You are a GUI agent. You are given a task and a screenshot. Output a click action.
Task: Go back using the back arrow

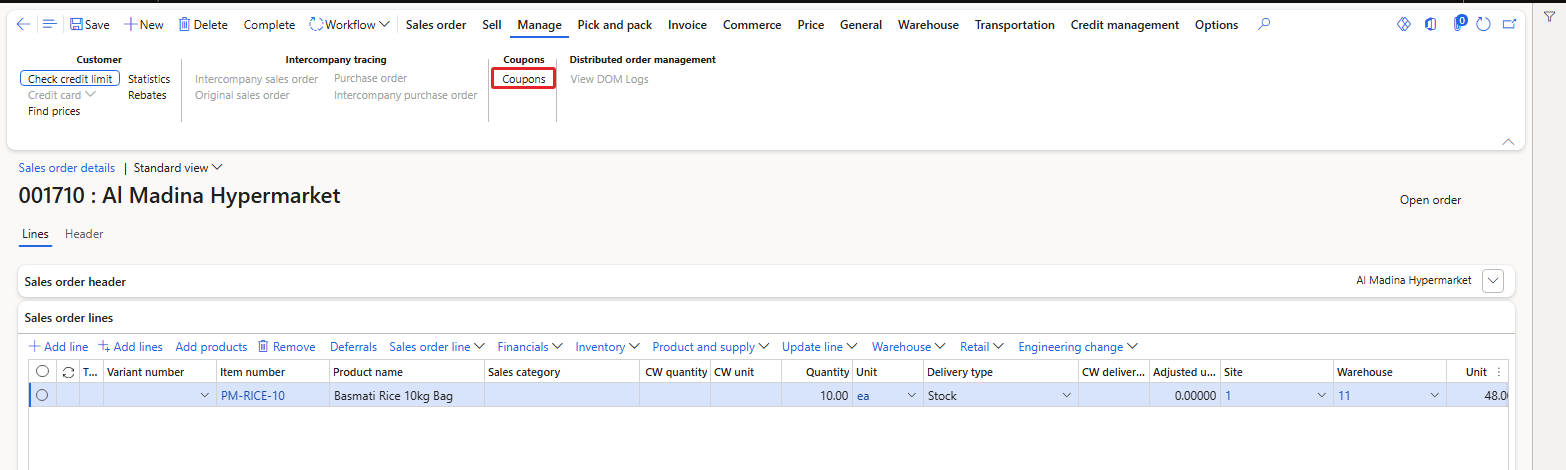pyautogui.click(x=24, y=24)
